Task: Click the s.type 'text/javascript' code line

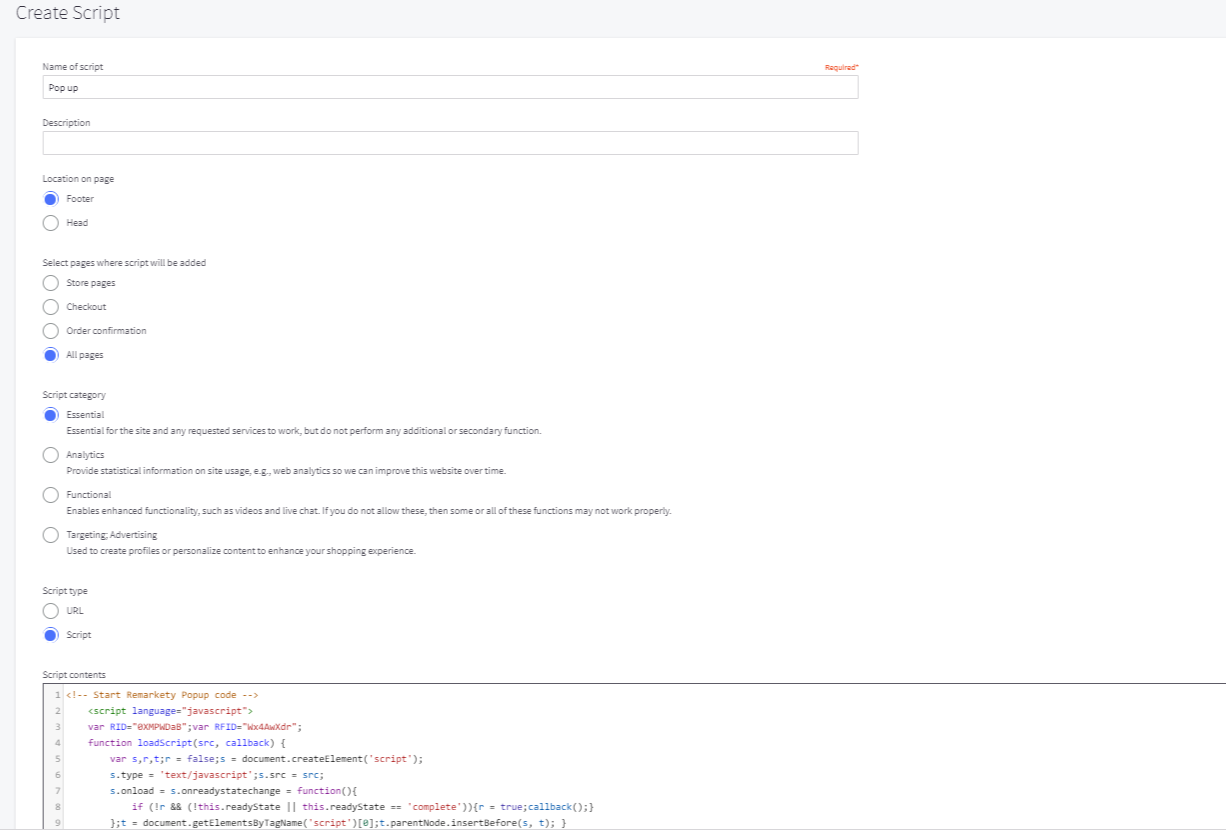Action: pos(217,774)
